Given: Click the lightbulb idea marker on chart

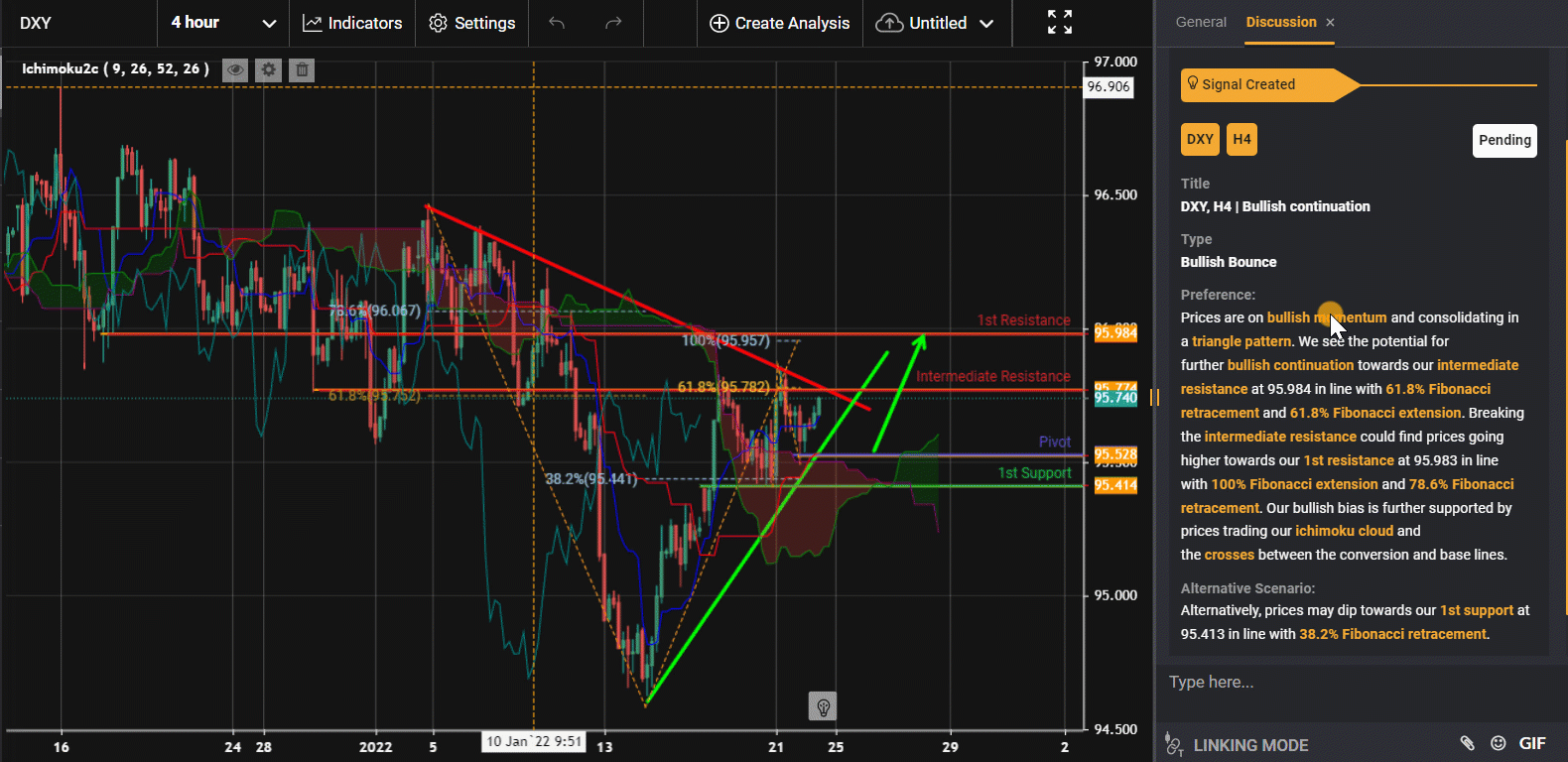Looking at the screenshot, I should click(823, 706).
